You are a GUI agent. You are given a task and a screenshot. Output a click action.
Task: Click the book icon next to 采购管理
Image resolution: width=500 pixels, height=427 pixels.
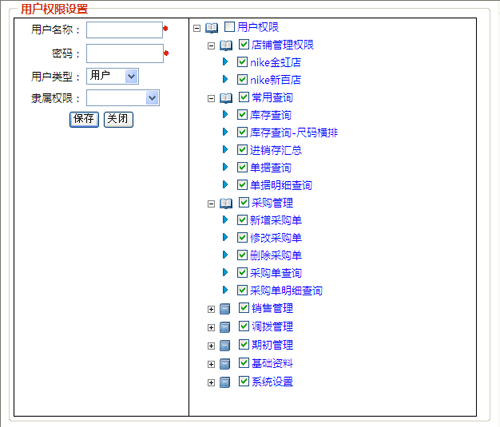pos(226,204)
